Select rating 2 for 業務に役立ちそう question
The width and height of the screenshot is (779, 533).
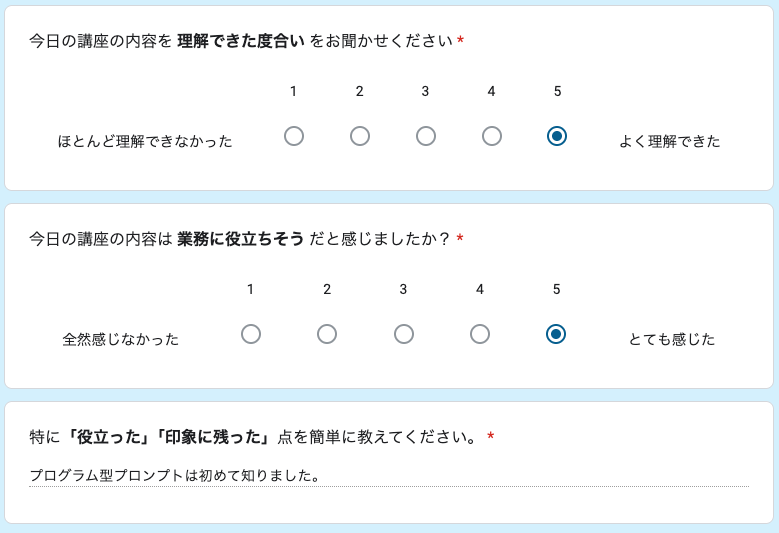pyautogui.click(x=327, y=334)
